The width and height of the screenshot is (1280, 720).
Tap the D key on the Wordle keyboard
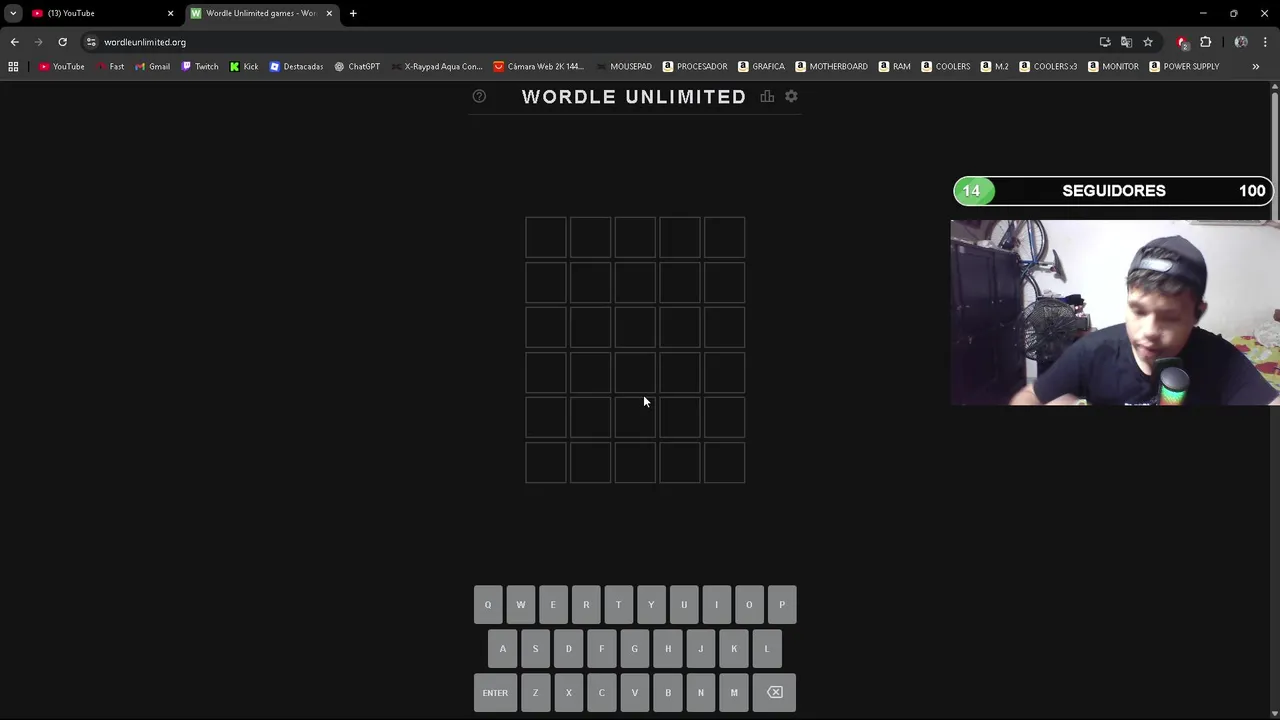(x=569, y=648)
